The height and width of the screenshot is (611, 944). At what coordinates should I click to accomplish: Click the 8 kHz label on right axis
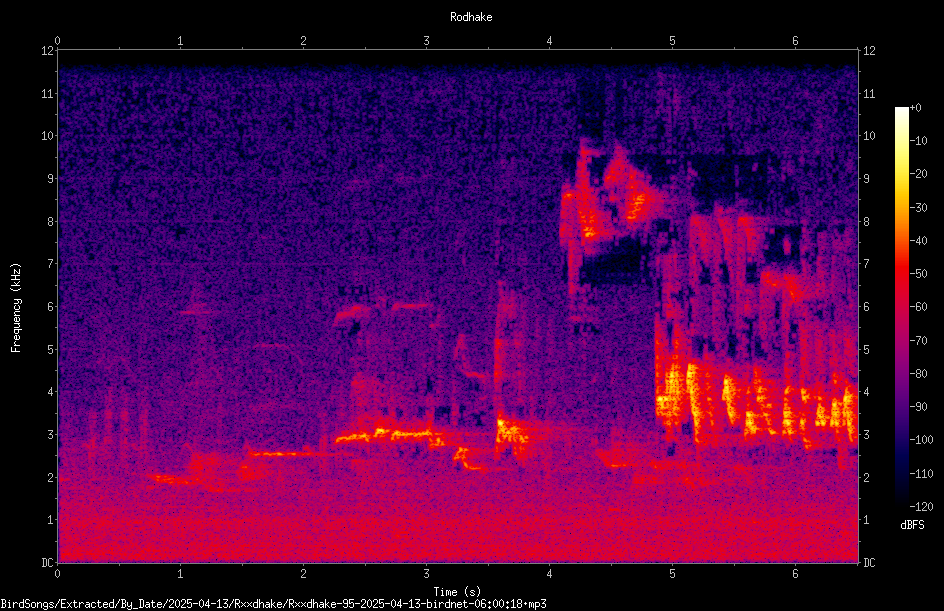click(866, 222)
